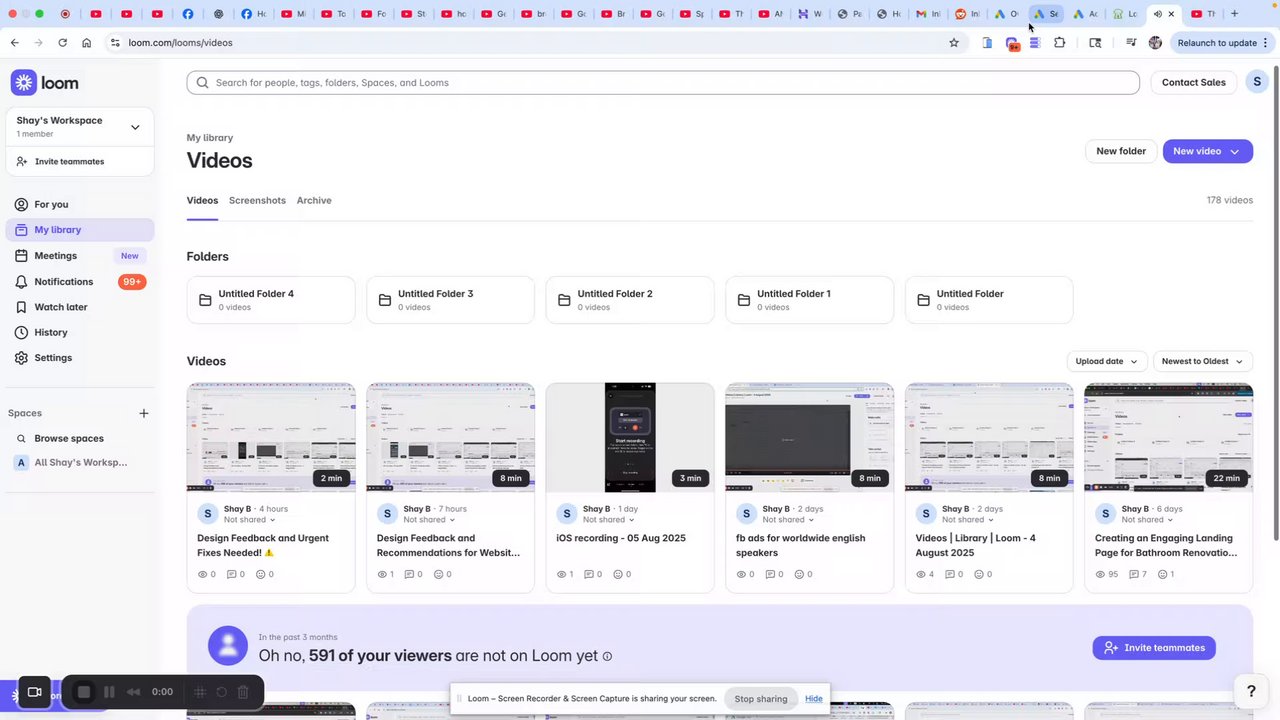The image size is (1280, 720).
Task: Open the iOS recording video thumbnail
Action: (x=630, y=437)
